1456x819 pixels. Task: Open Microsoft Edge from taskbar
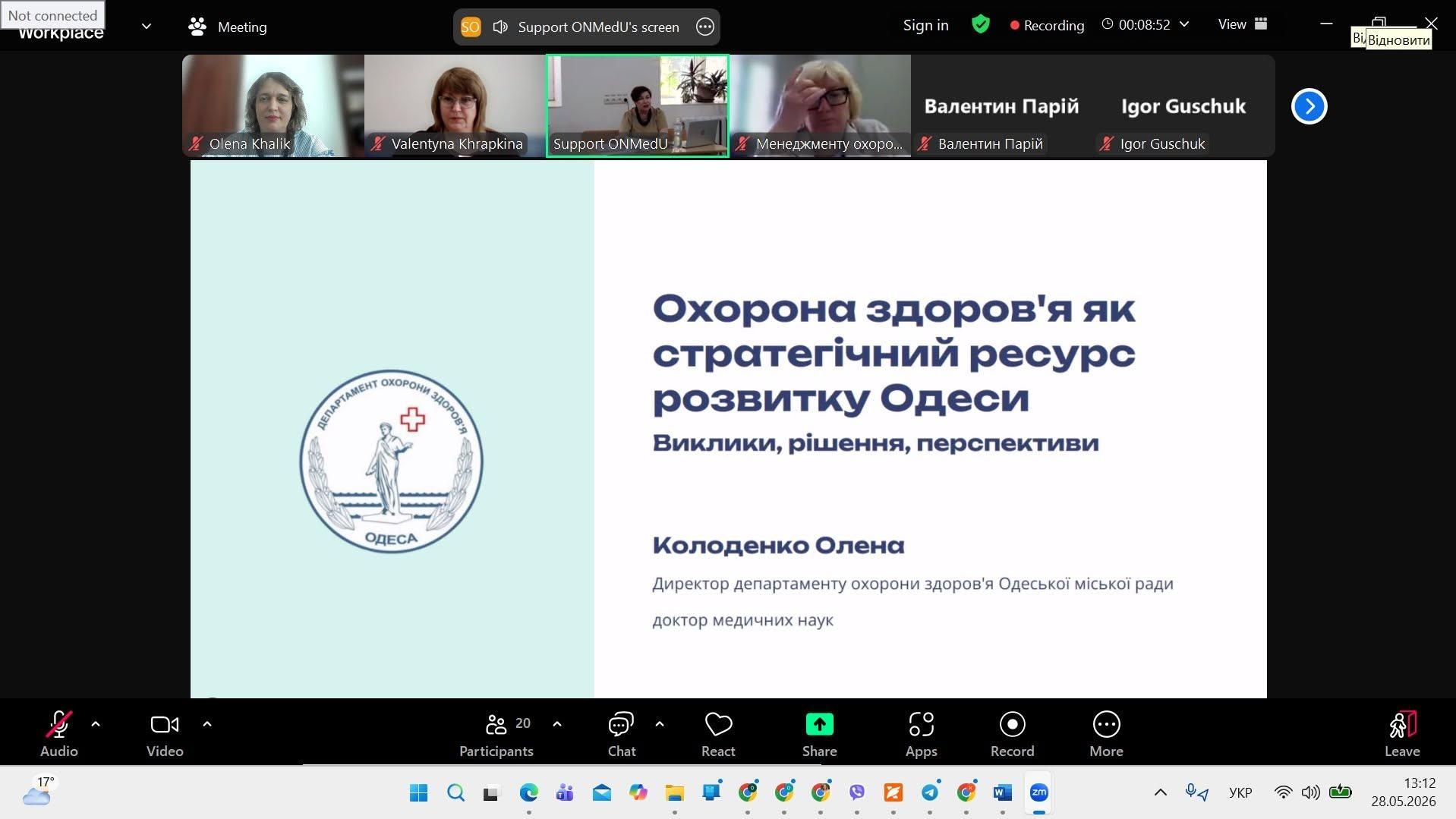click(x=528, y=792)
